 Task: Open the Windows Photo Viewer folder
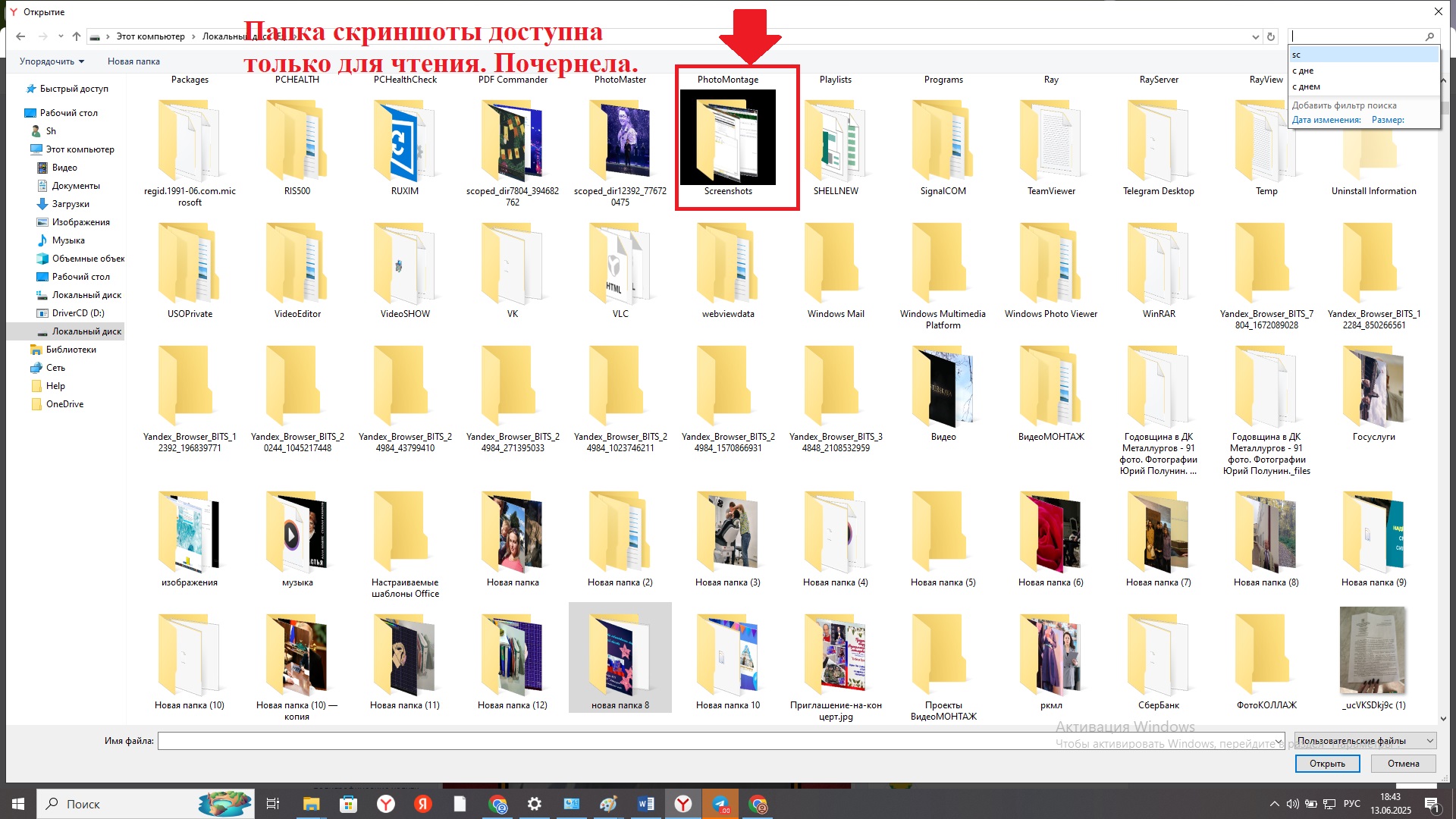pyautogui.click(x=1051, y=271)
